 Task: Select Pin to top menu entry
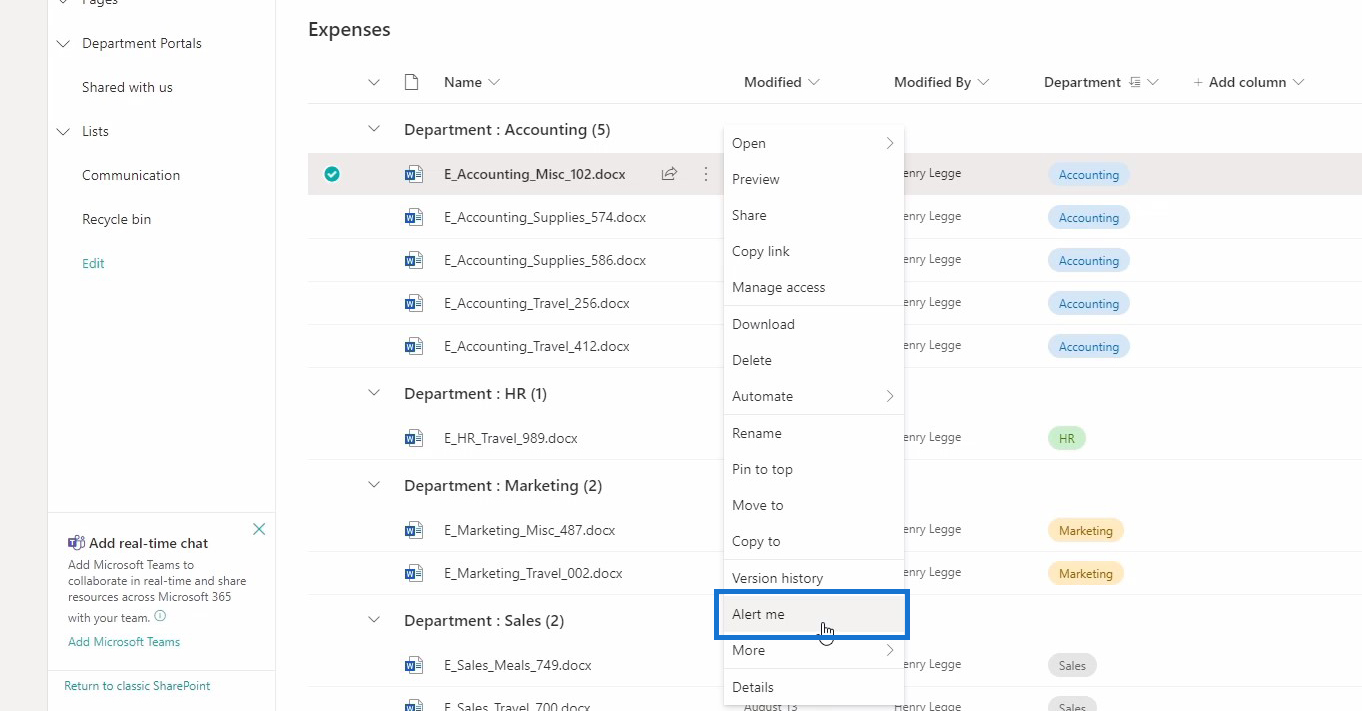pyautogui.click(x=814, y=469)
